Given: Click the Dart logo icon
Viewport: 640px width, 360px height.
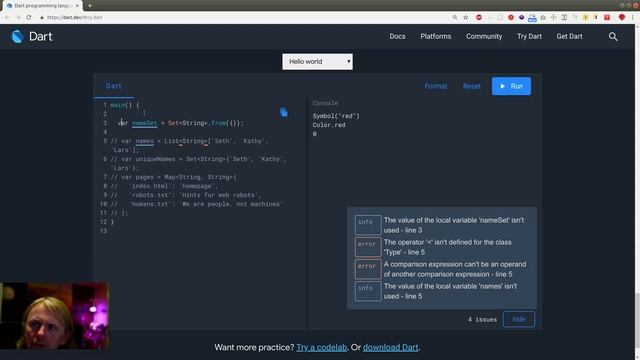Looking at the screenshot, I should click(17, 36).
